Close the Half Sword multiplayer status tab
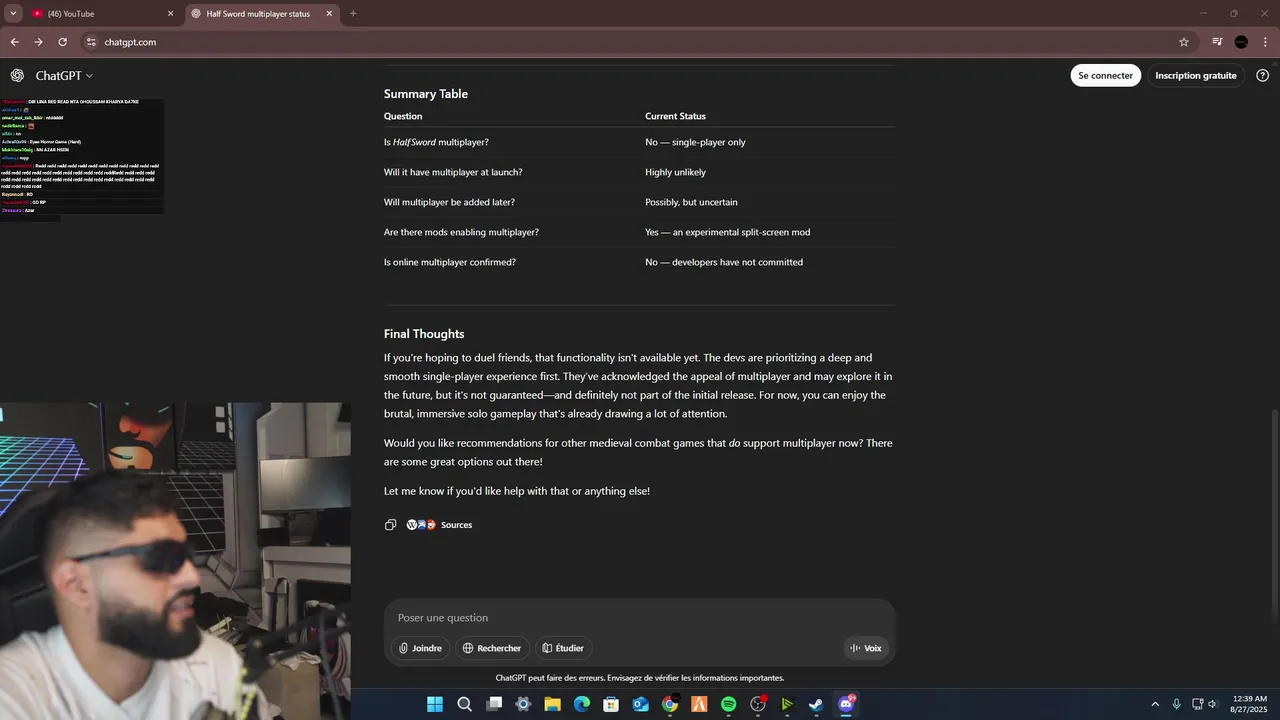 pos(330,14)
